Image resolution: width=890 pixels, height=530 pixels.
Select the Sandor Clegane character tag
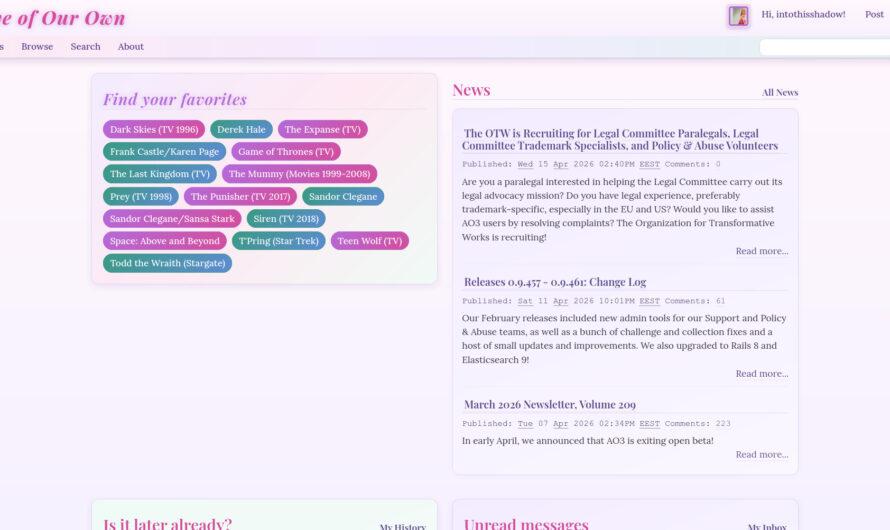343,196
